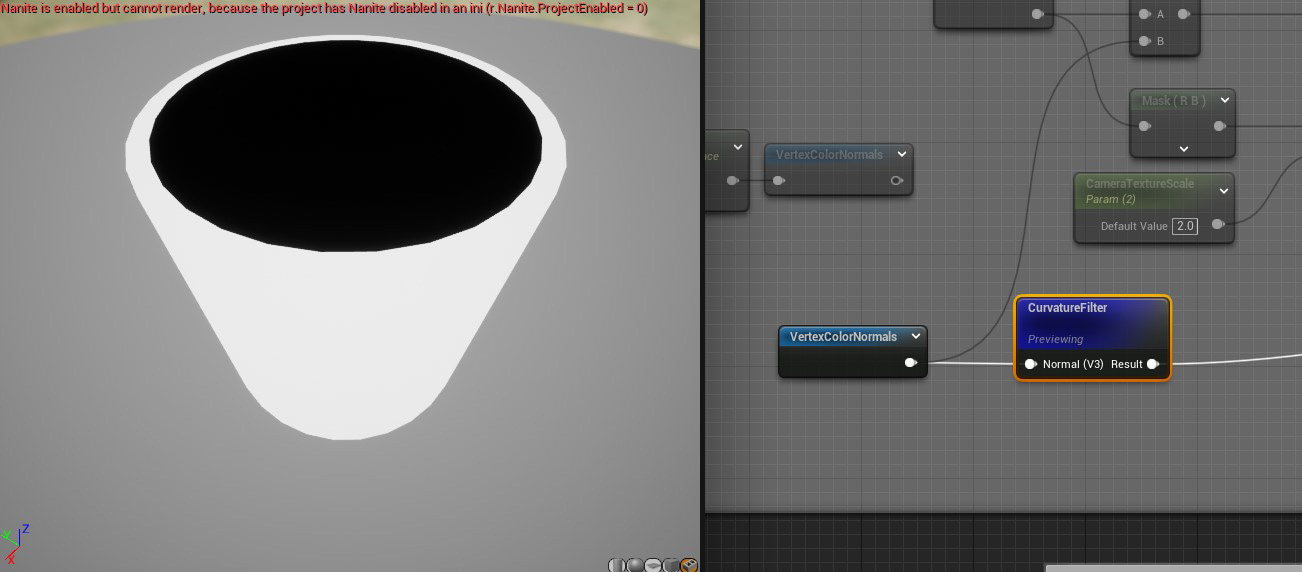Click the red Nanite warning message

(x=324, y=8)
